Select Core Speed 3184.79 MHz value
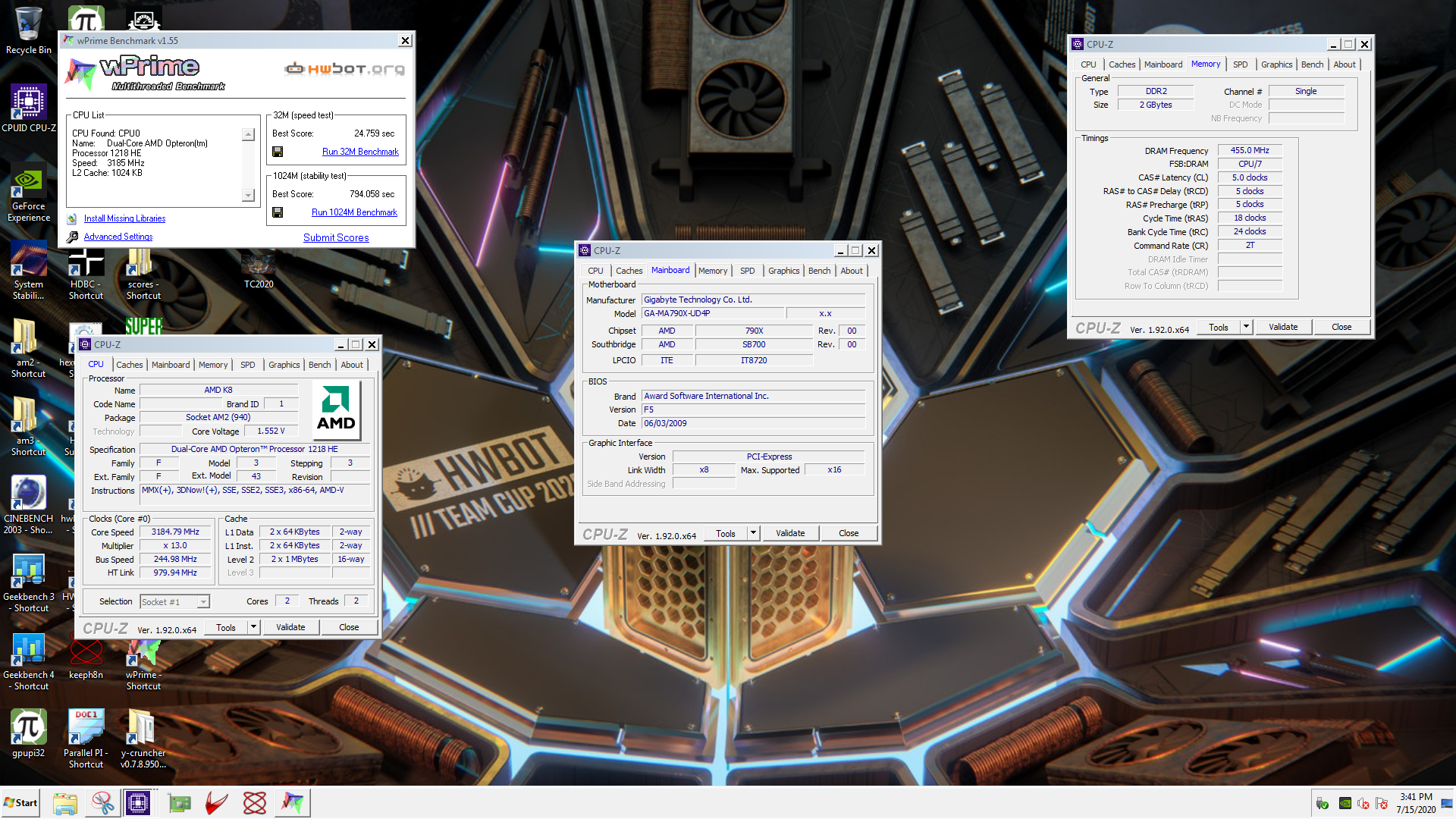Image resolution: width=1456 pixels, height=819 pixels. click(x=175, y=532)
